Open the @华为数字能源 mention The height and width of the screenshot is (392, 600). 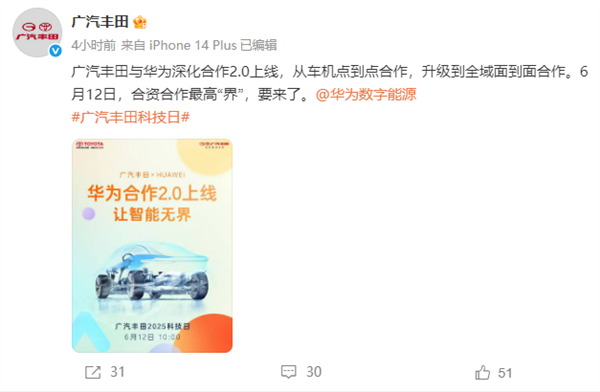366,95
